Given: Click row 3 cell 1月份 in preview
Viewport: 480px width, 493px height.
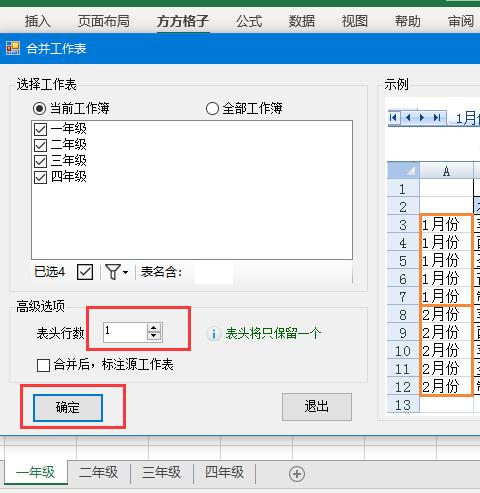Looking at the screenshot, I should point(446,224).
